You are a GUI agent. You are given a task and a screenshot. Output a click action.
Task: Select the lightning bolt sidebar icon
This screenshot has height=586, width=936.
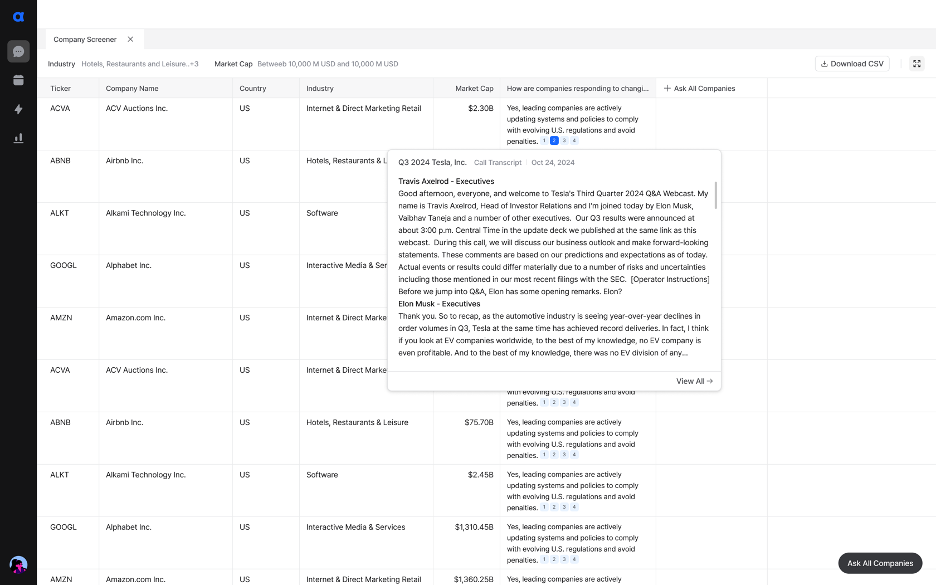tap(19, 109)
